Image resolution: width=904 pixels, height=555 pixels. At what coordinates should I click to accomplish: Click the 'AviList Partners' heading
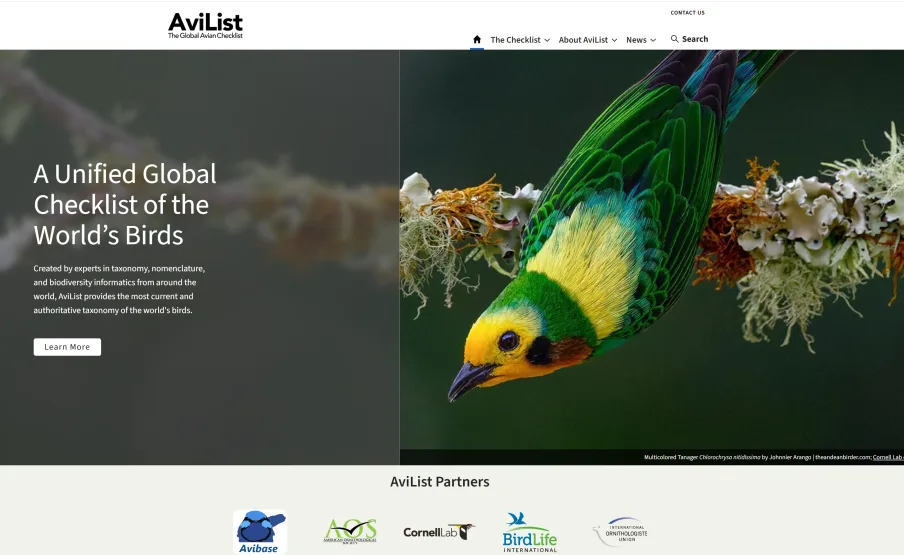coord(440,482)
